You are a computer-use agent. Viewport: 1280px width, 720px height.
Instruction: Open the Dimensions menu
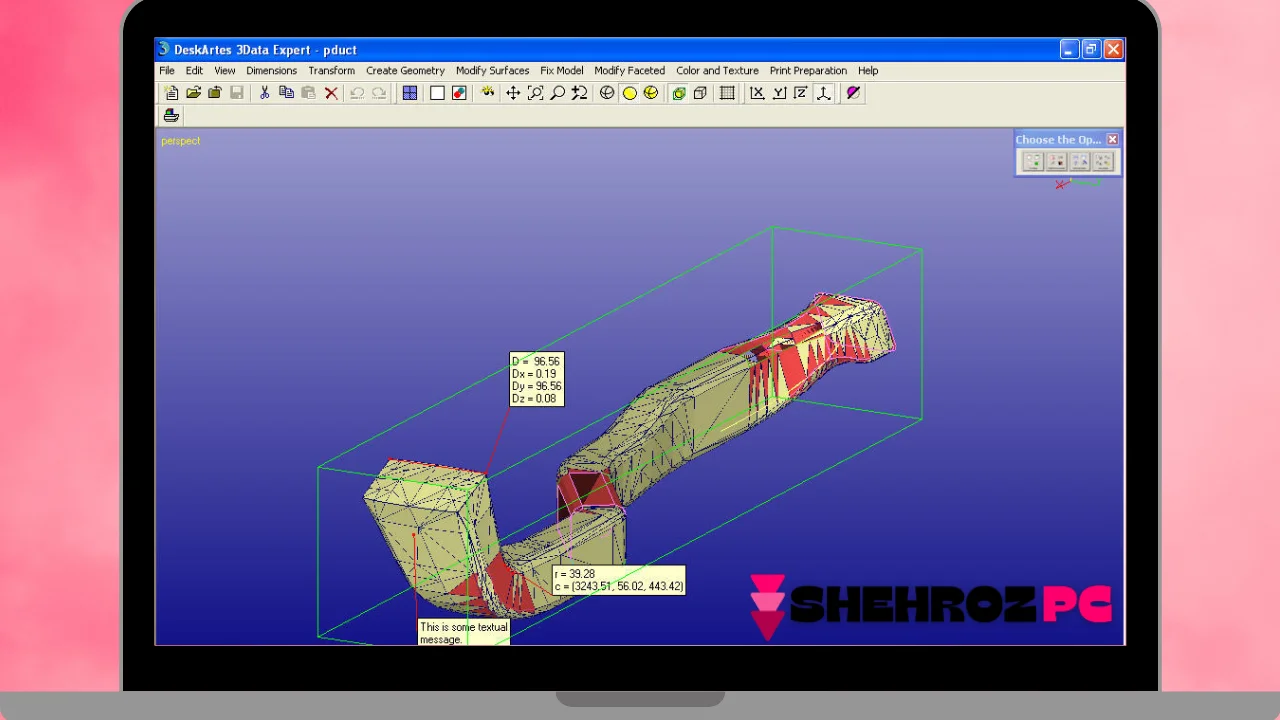[272, 71]
